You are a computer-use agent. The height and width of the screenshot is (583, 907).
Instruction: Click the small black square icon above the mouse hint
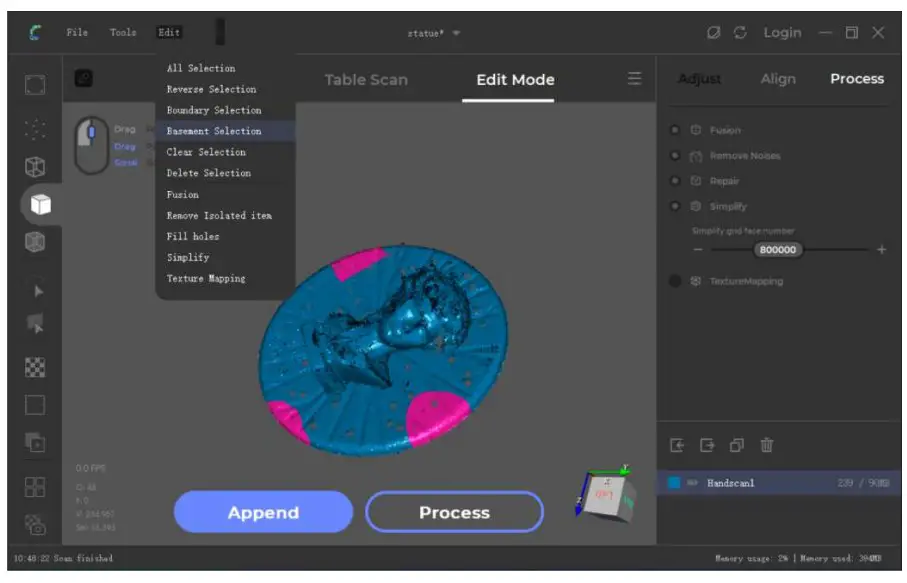tap(84, 78)
